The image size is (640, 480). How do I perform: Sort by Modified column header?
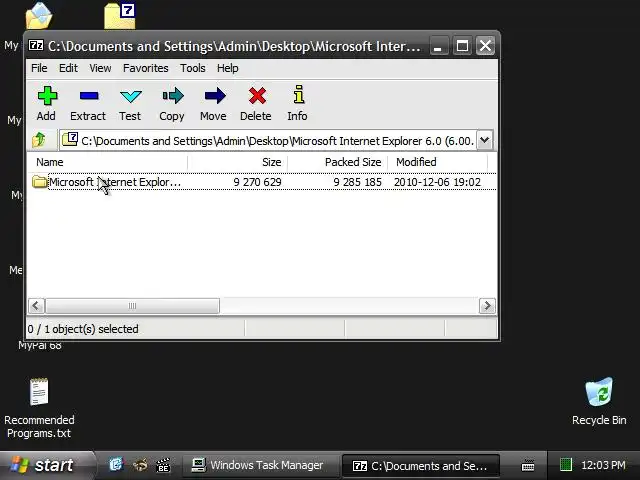point(437,162)
